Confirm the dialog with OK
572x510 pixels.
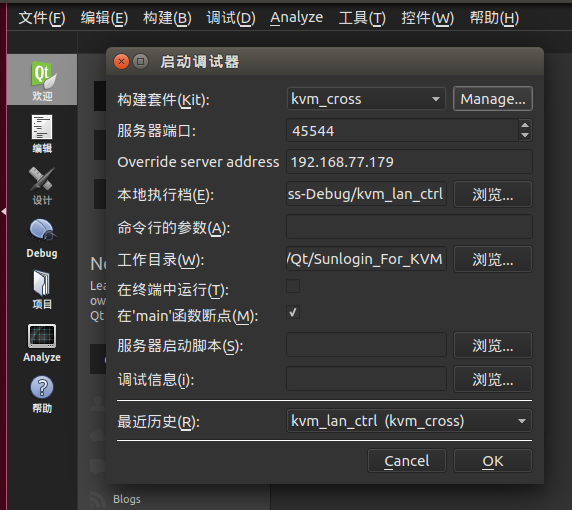493,461
